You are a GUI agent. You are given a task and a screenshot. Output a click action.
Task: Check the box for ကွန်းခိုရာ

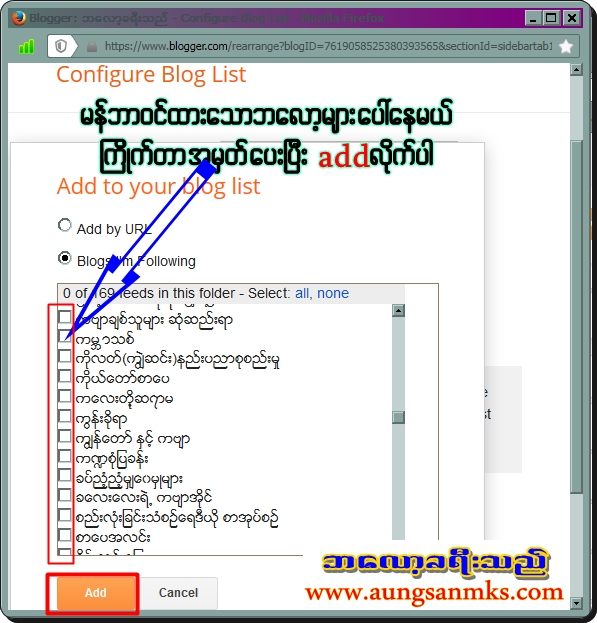(64, 416)
